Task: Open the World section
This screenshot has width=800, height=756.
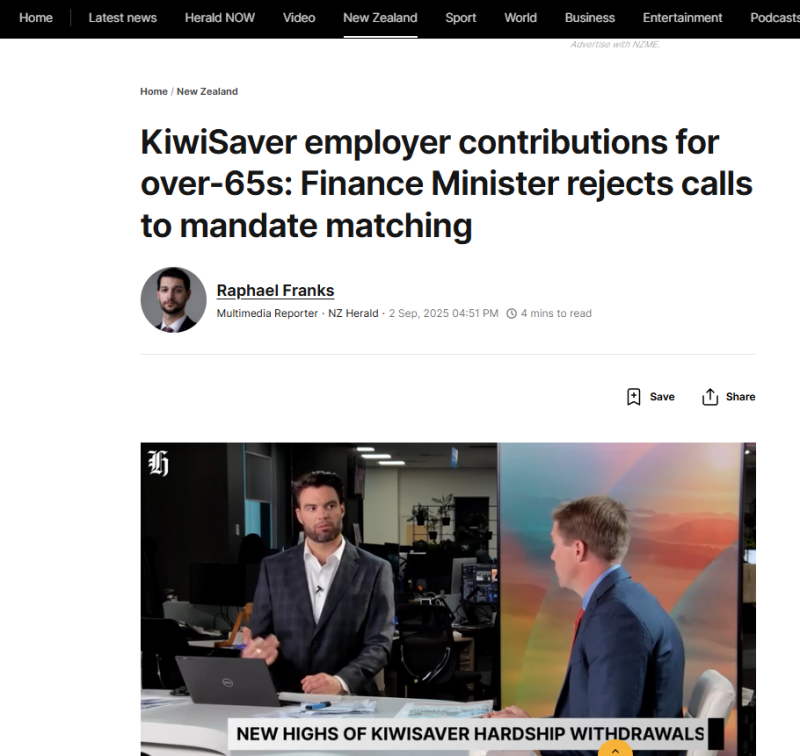Action: click(x=520, y=18)
